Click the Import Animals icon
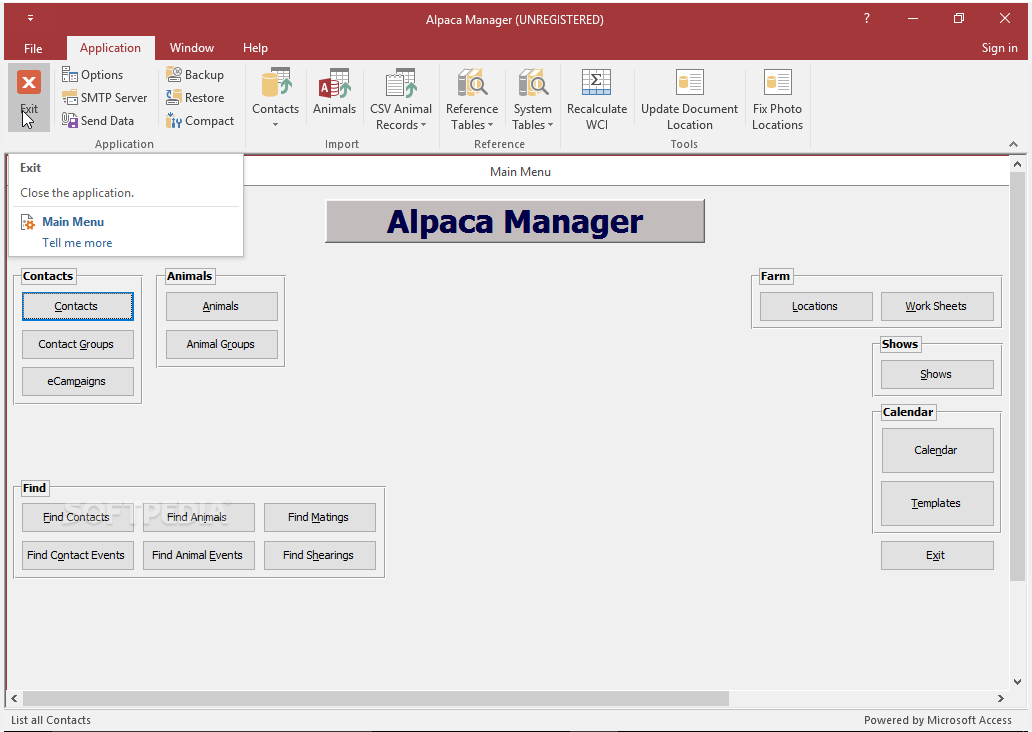The image size is (1032, 732). 334,83
